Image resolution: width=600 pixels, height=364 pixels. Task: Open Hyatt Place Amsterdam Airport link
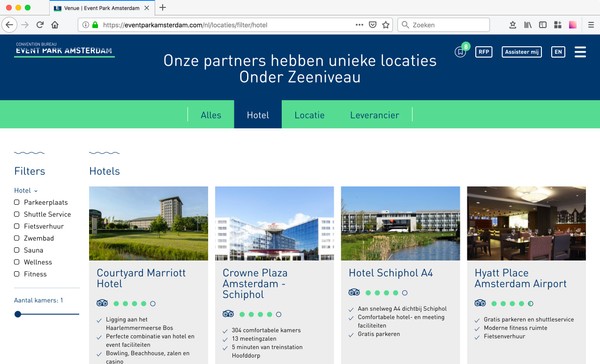[520, 278]
